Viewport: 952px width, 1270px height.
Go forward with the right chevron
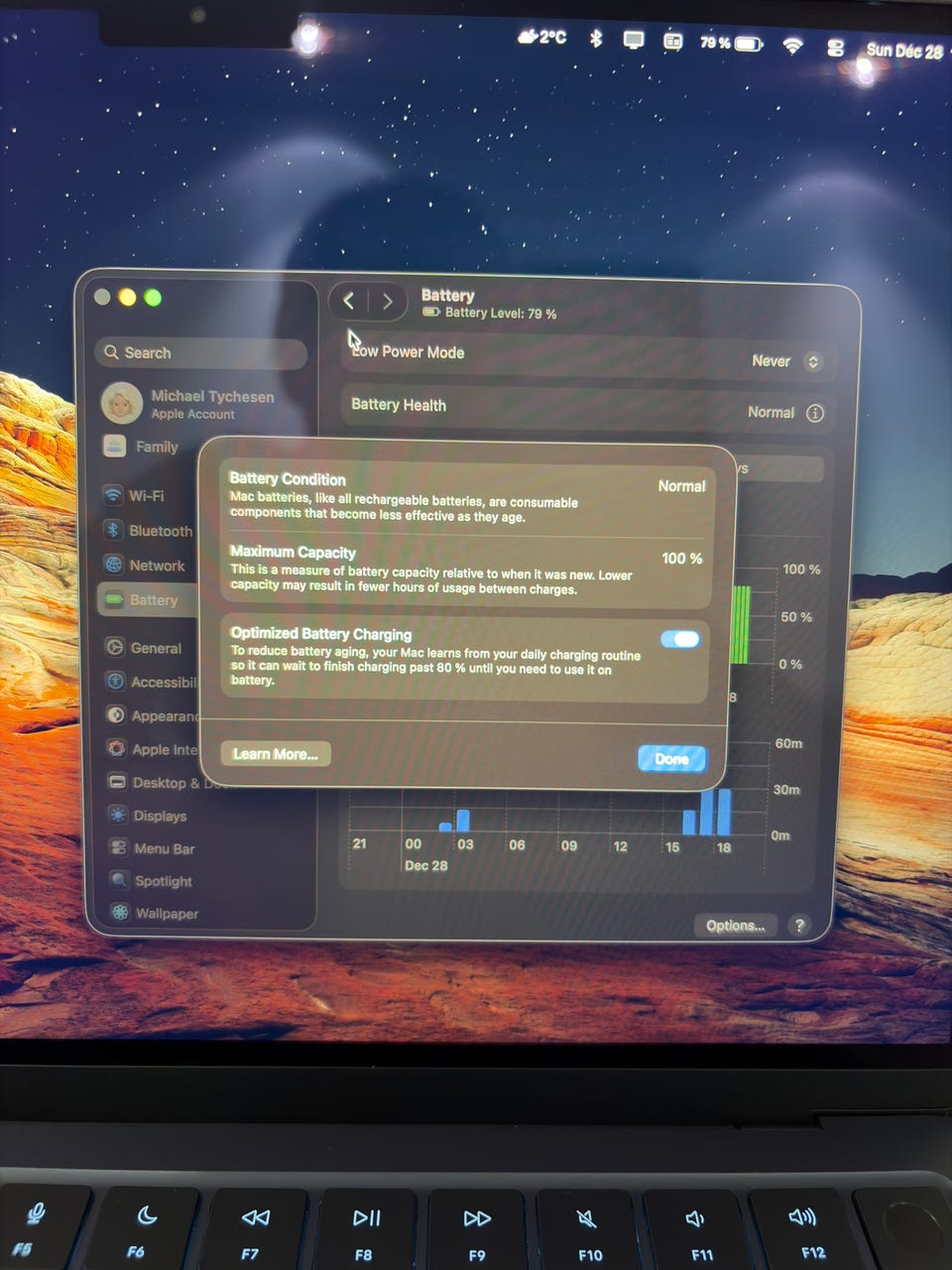point(387,302)
